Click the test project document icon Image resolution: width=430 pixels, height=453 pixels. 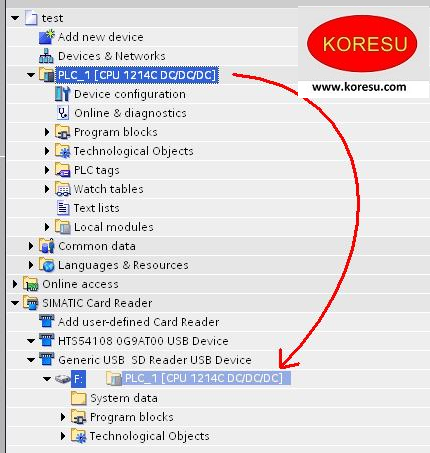31,18
